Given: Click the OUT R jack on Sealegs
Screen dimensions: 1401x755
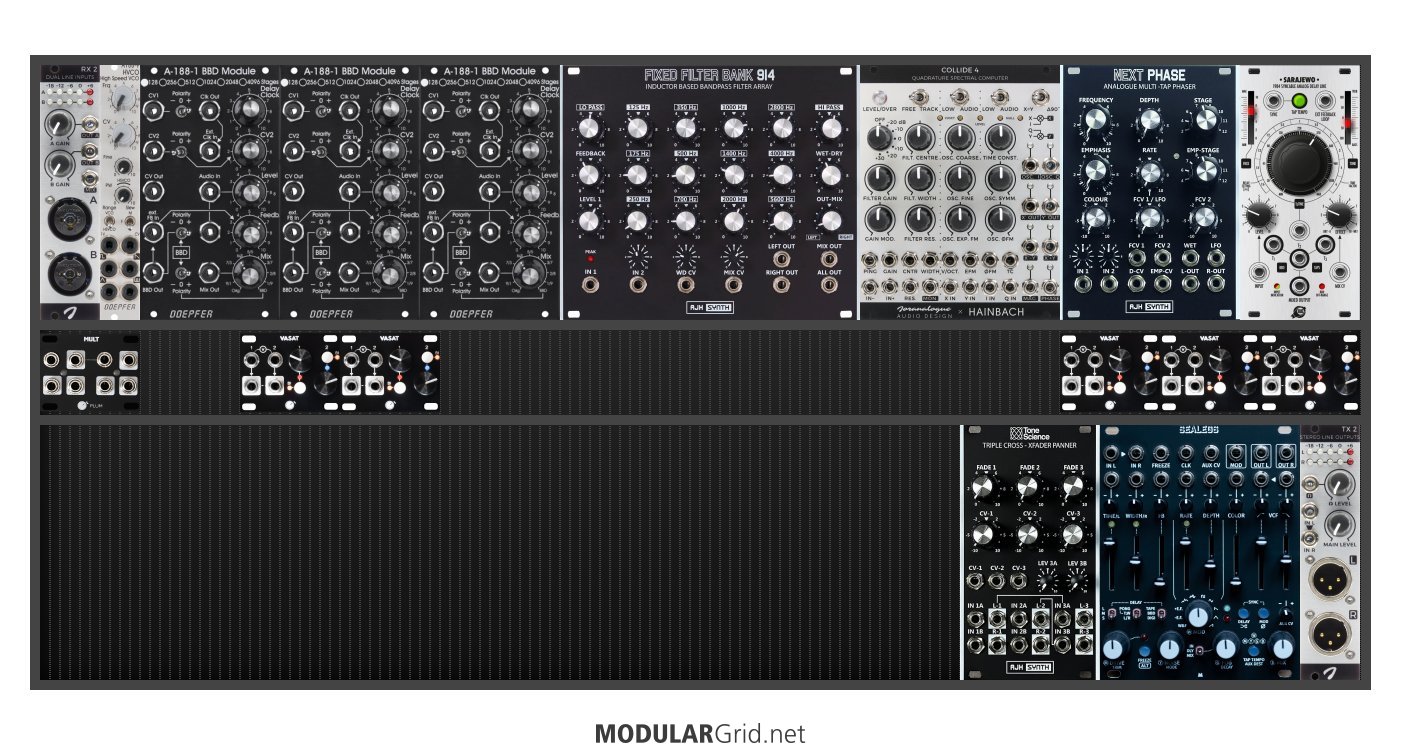Looking at the screenshot, I should [1286, 453].
